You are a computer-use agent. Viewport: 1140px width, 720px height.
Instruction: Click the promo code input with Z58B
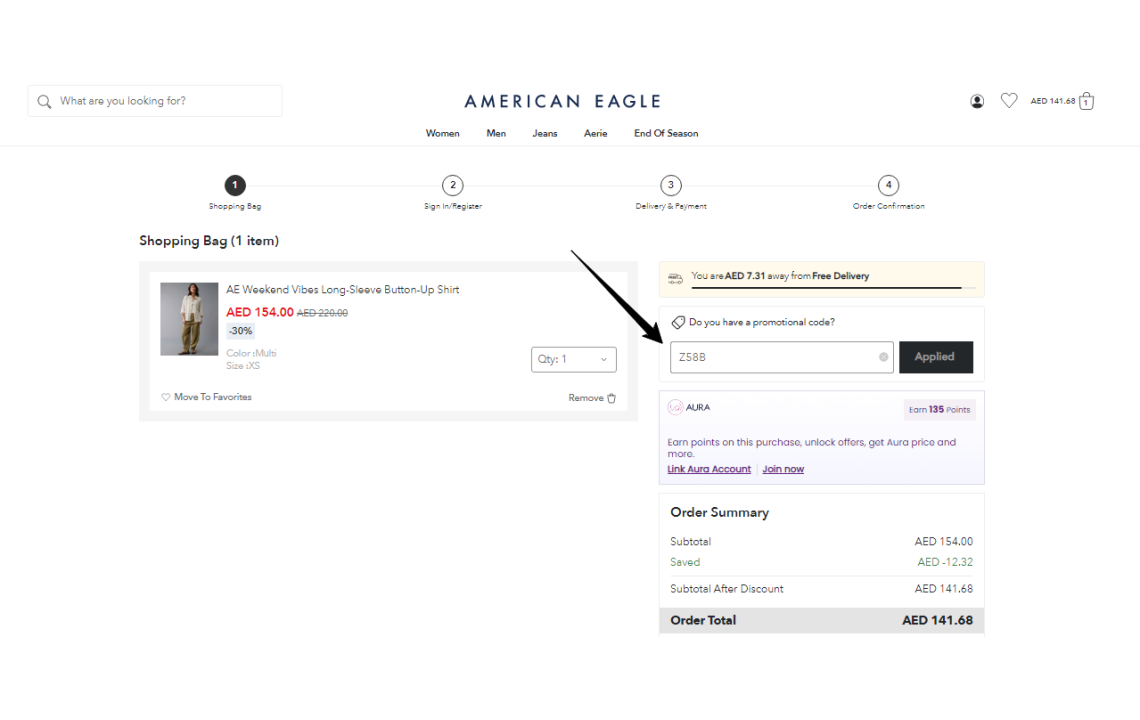coord(782,357)
